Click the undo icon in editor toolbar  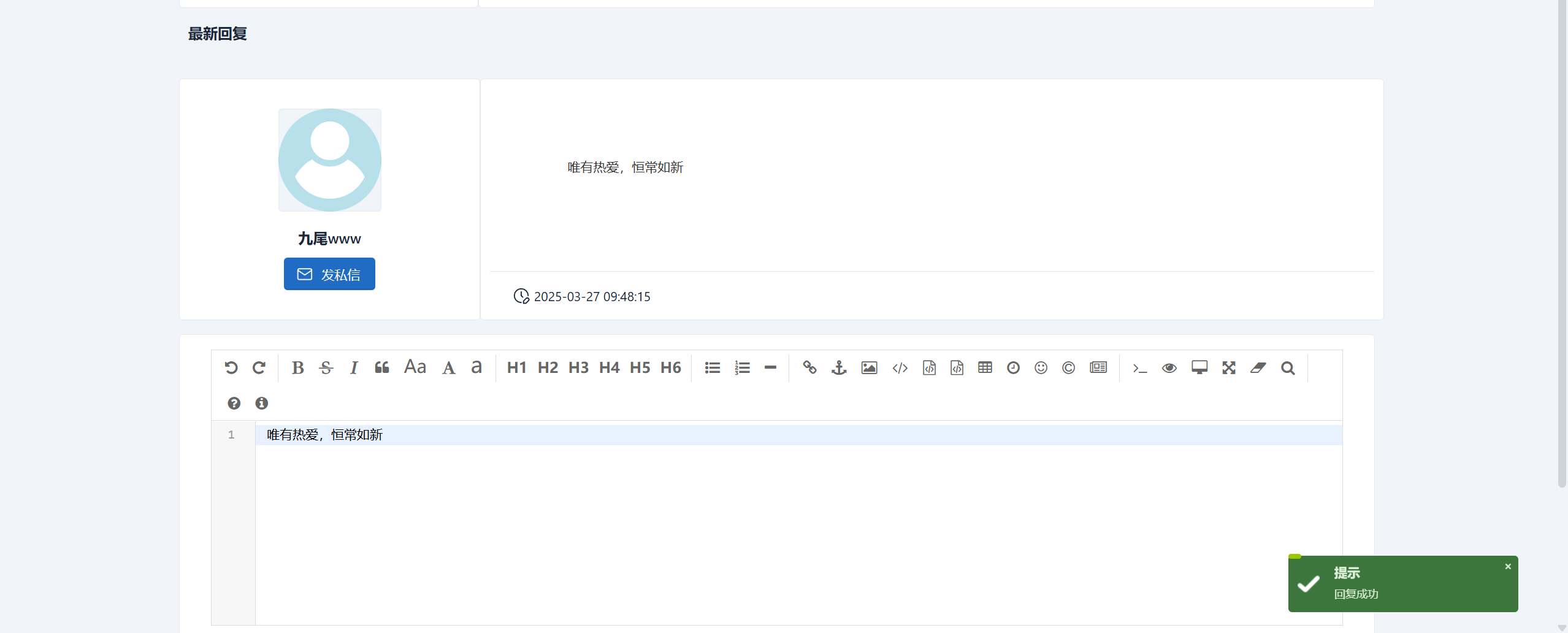[x=231, y=367]
